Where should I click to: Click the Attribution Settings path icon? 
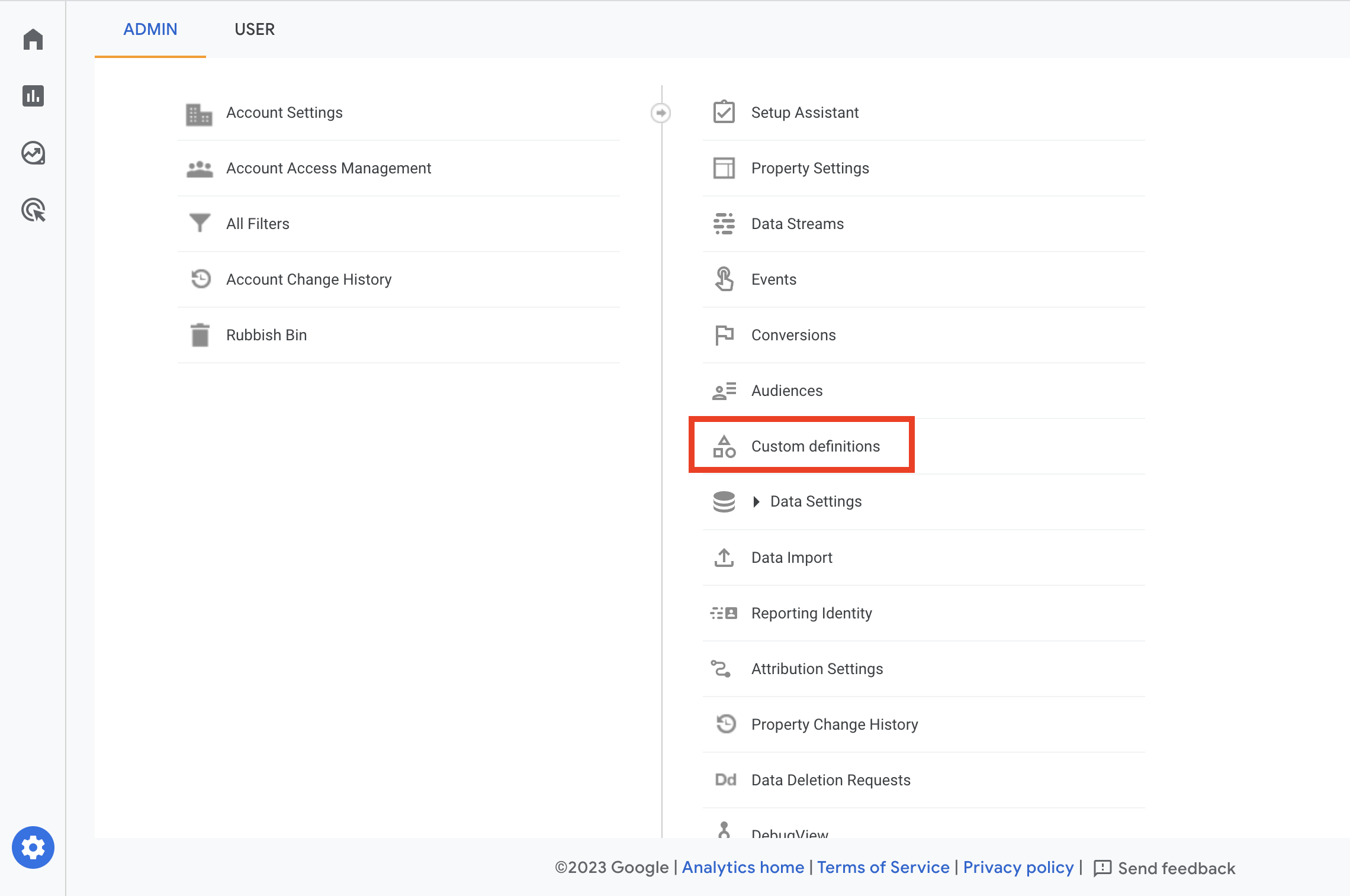tap(721, 669)
